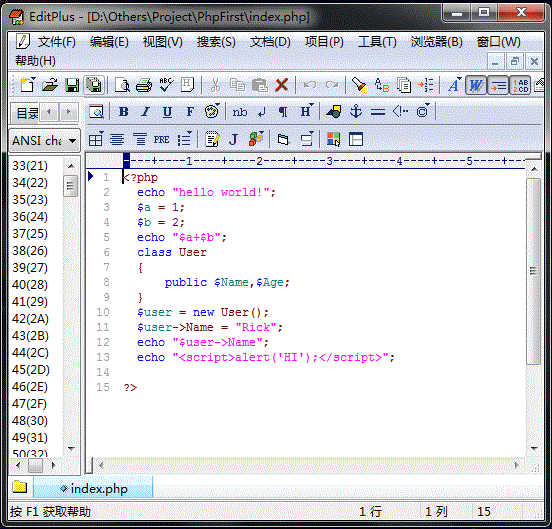This screenshot has width=552, height=529.
Task: Click the Find flashlight icon
Action: (359, 85)
